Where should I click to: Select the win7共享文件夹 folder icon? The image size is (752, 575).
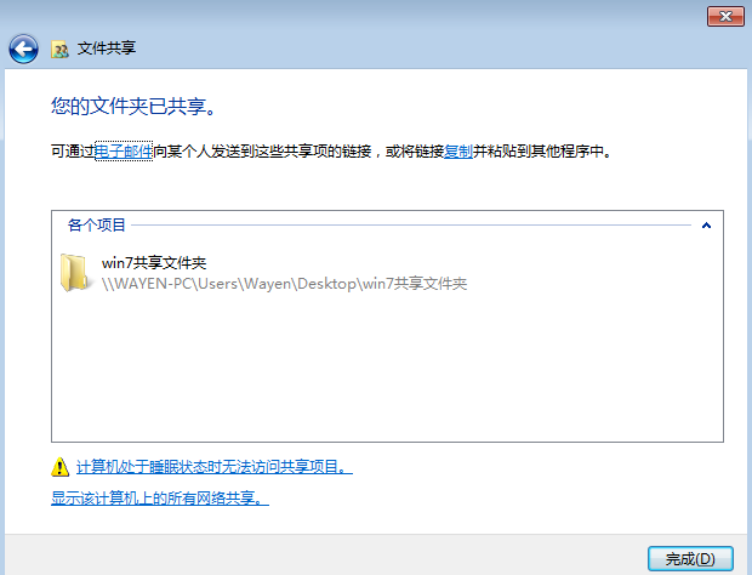coord(74,273)
